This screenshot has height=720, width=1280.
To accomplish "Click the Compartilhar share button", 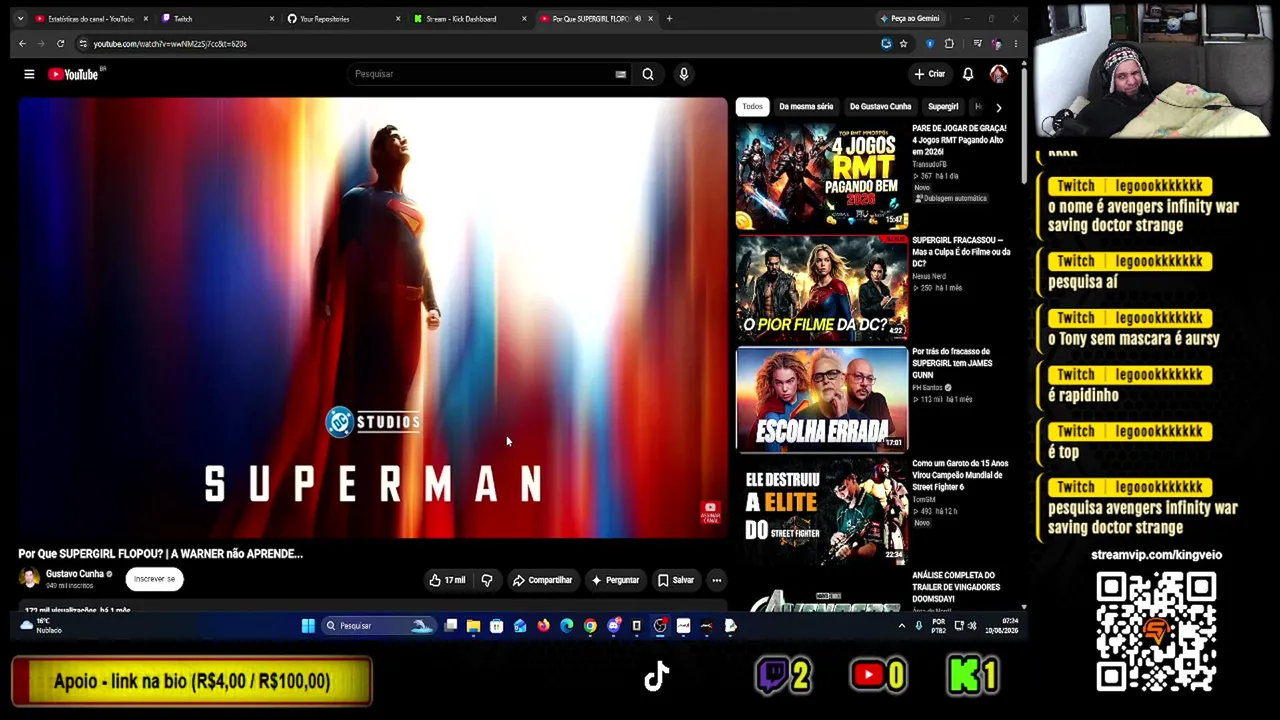I will 542,580.
